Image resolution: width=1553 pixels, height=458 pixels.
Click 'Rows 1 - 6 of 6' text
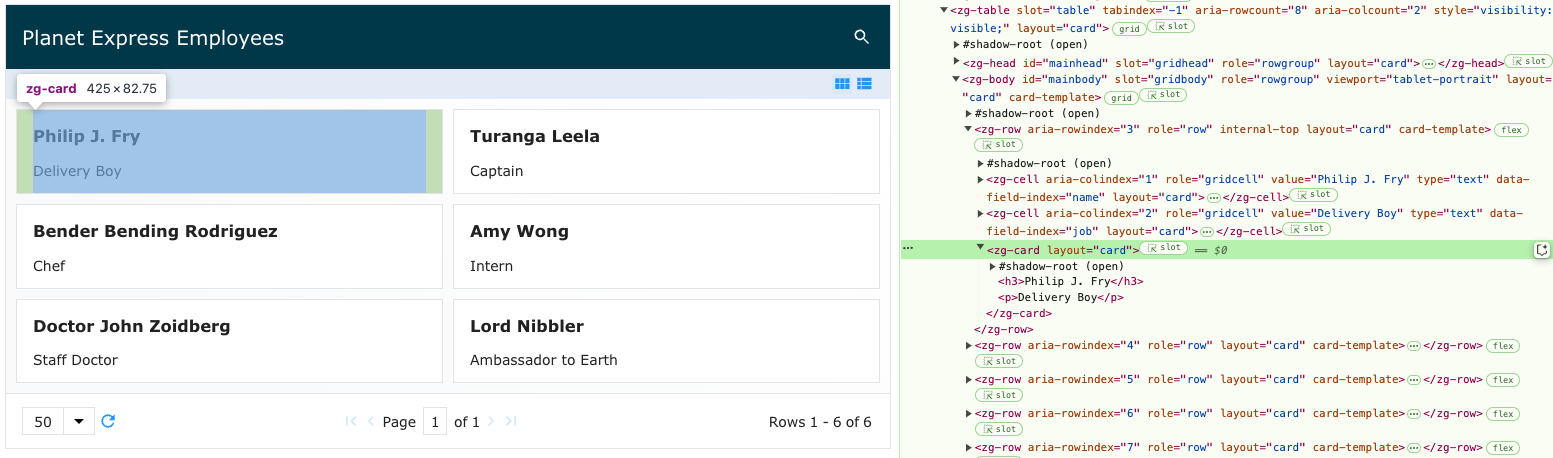(x=820, y=422)
